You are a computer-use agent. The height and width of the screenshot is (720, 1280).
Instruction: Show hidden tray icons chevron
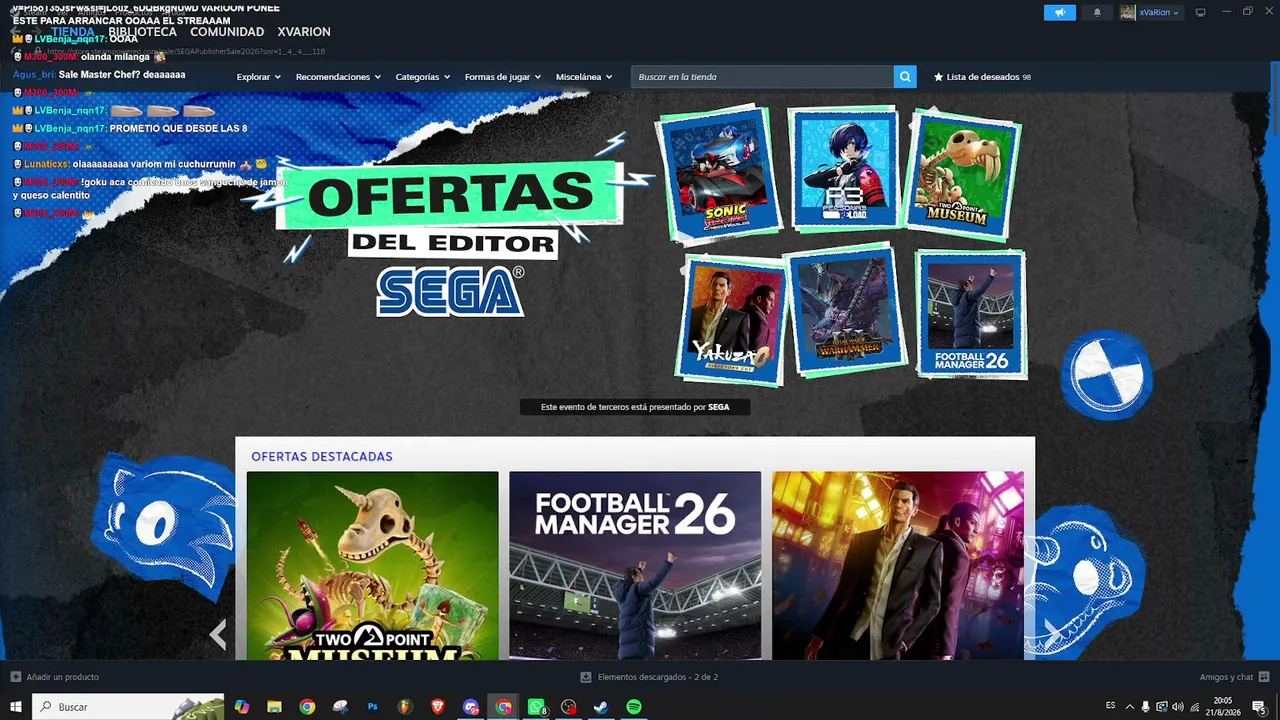(x=1130, y=707)
